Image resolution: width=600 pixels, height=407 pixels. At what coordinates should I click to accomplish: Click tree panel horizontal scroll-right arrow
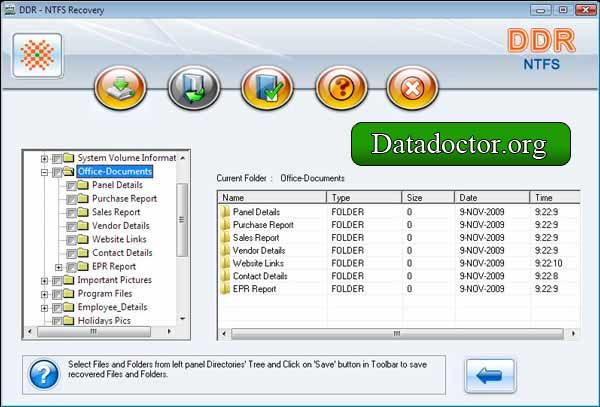point(169,331)
